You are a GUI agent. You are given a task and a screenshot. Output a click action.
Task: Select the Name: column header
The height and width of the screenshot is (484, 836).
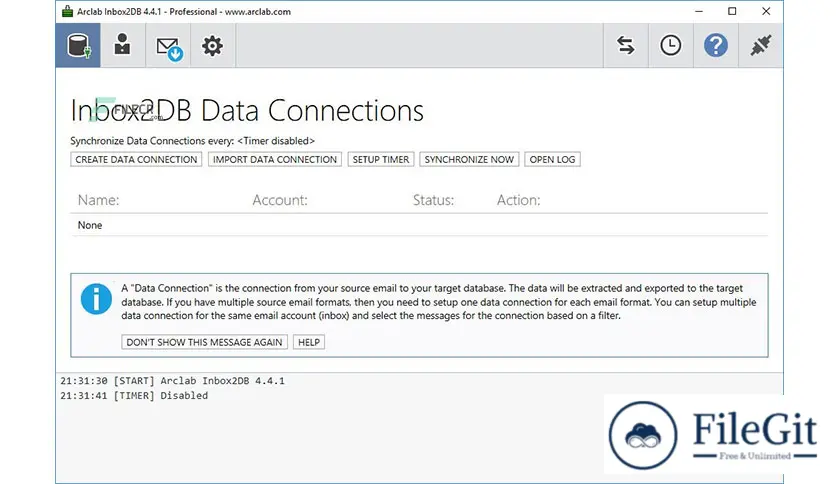(x=99, y=200)
